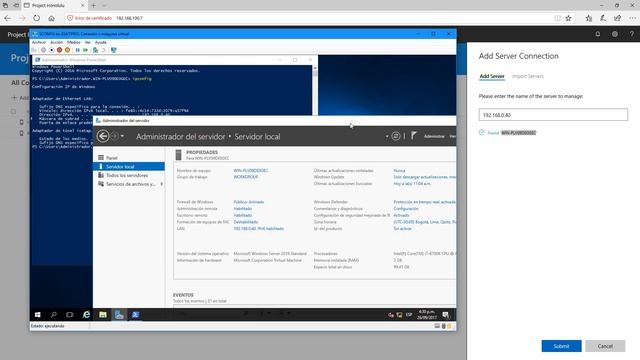Click the ESP language indicator

pyautogui.click(x=409, y=315)
